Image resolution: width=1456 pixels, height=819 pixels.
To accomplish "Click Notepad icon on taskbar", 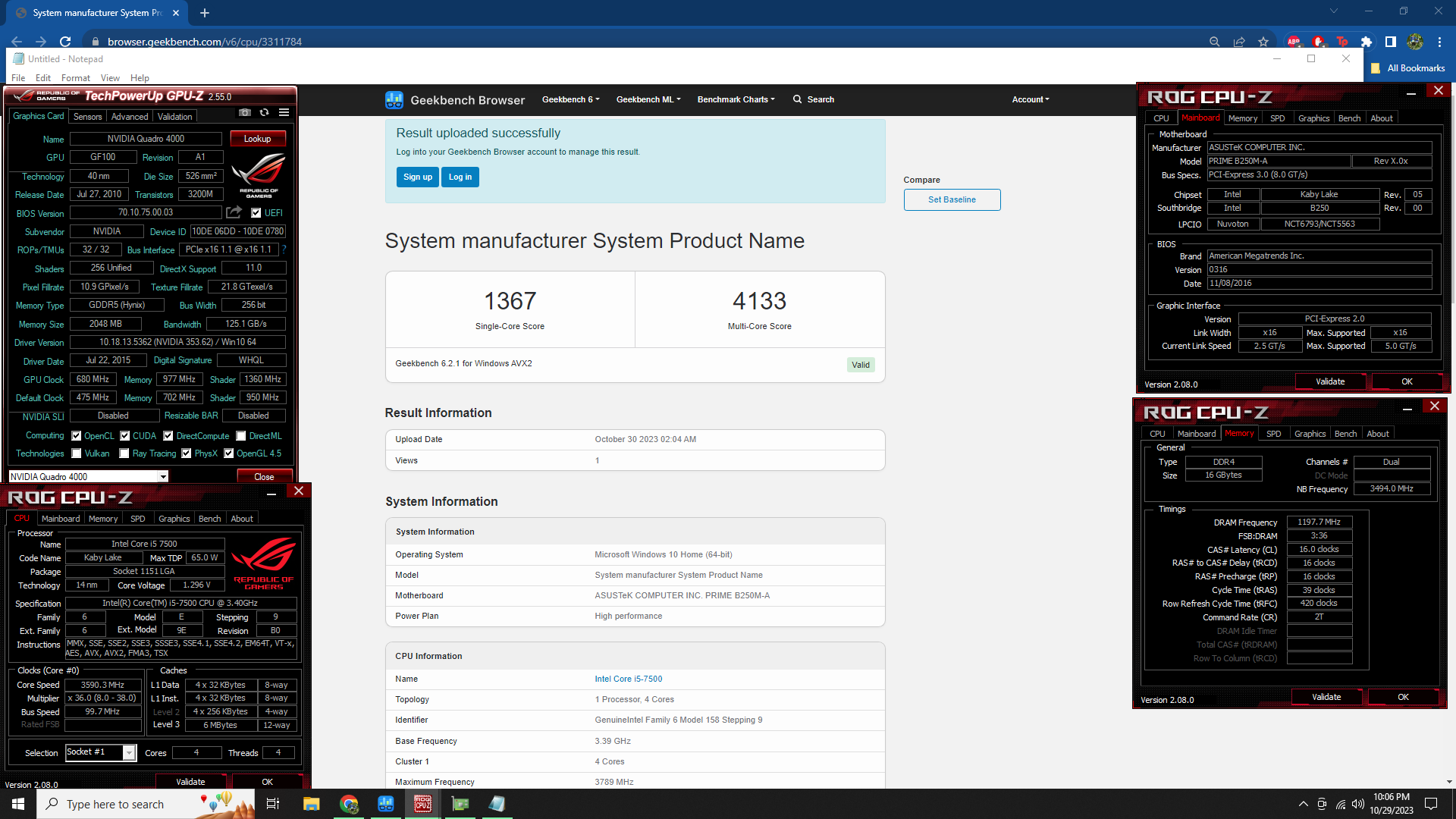I will click(497, 804).
